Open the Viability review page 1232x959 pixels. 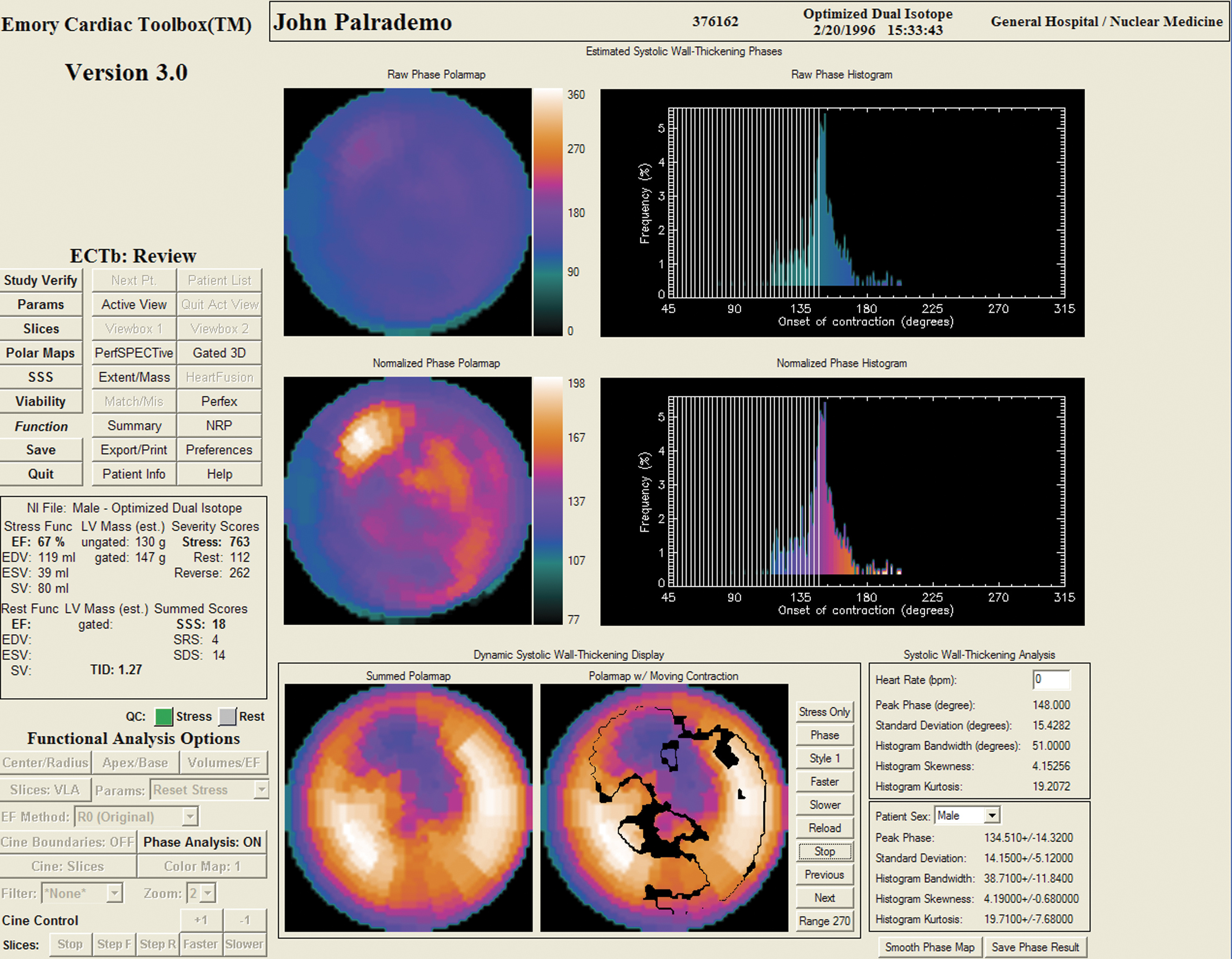pos(40,402)
